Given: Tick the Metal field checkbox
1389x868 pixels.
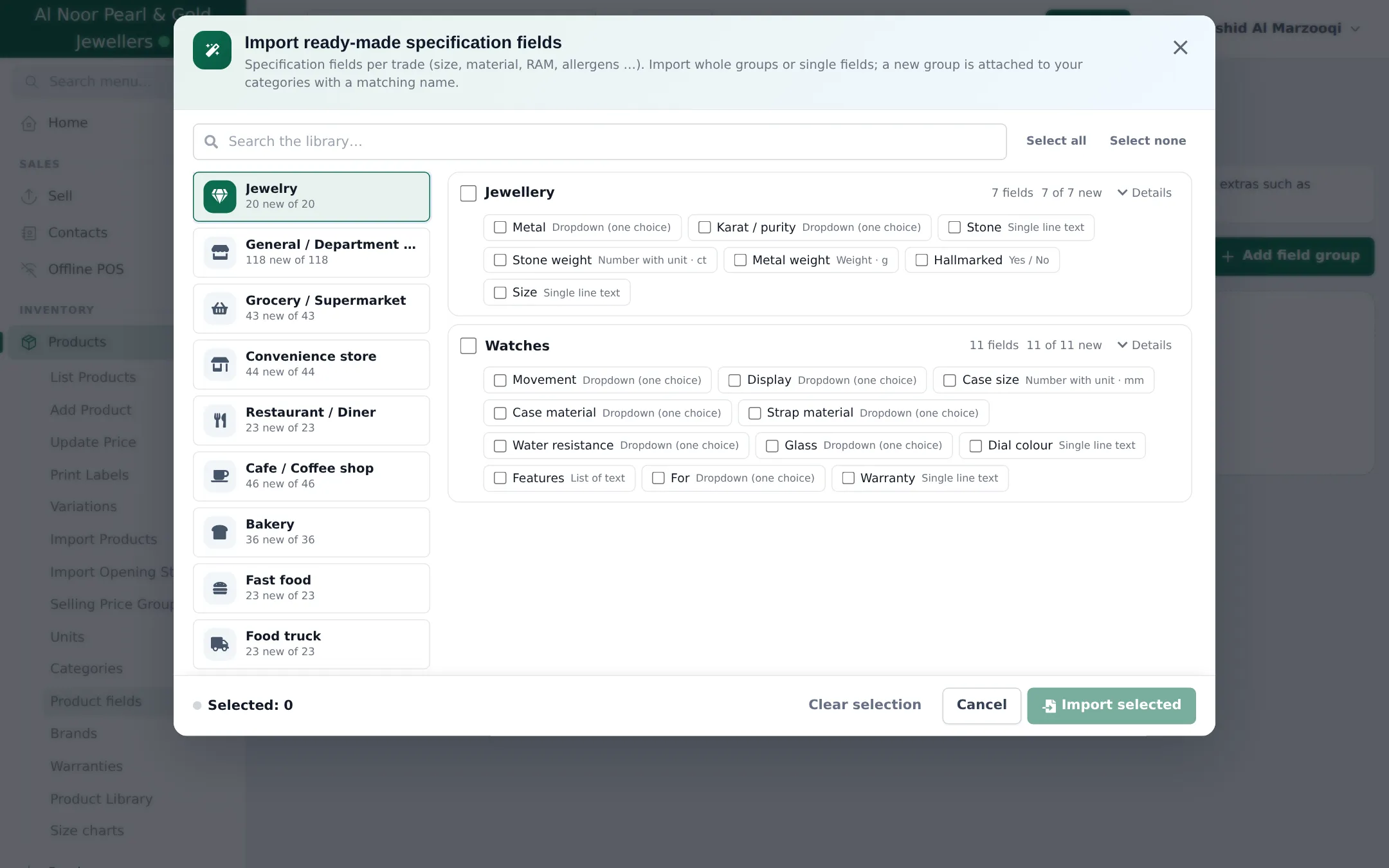Looking at the screenshot, I should [x=500, y=228].
